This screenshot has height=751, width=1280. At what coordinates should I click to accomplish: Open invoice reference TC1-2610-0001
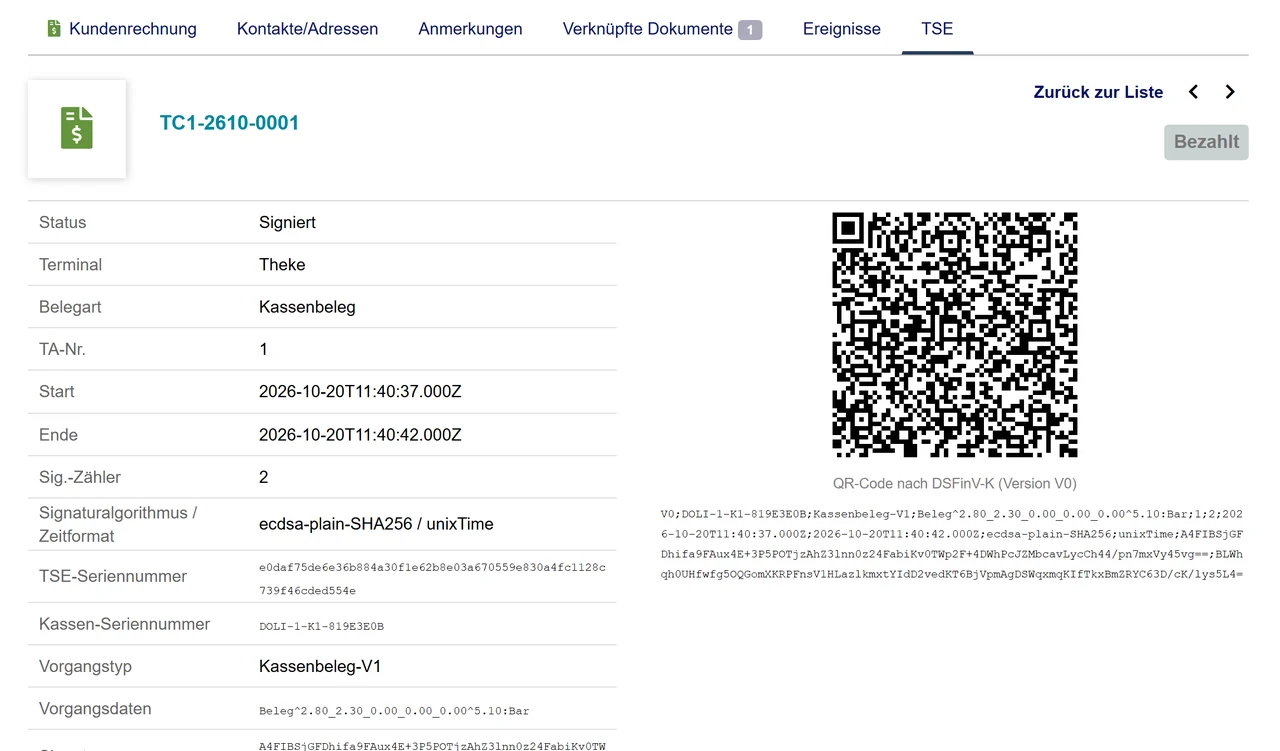(229, 123)
